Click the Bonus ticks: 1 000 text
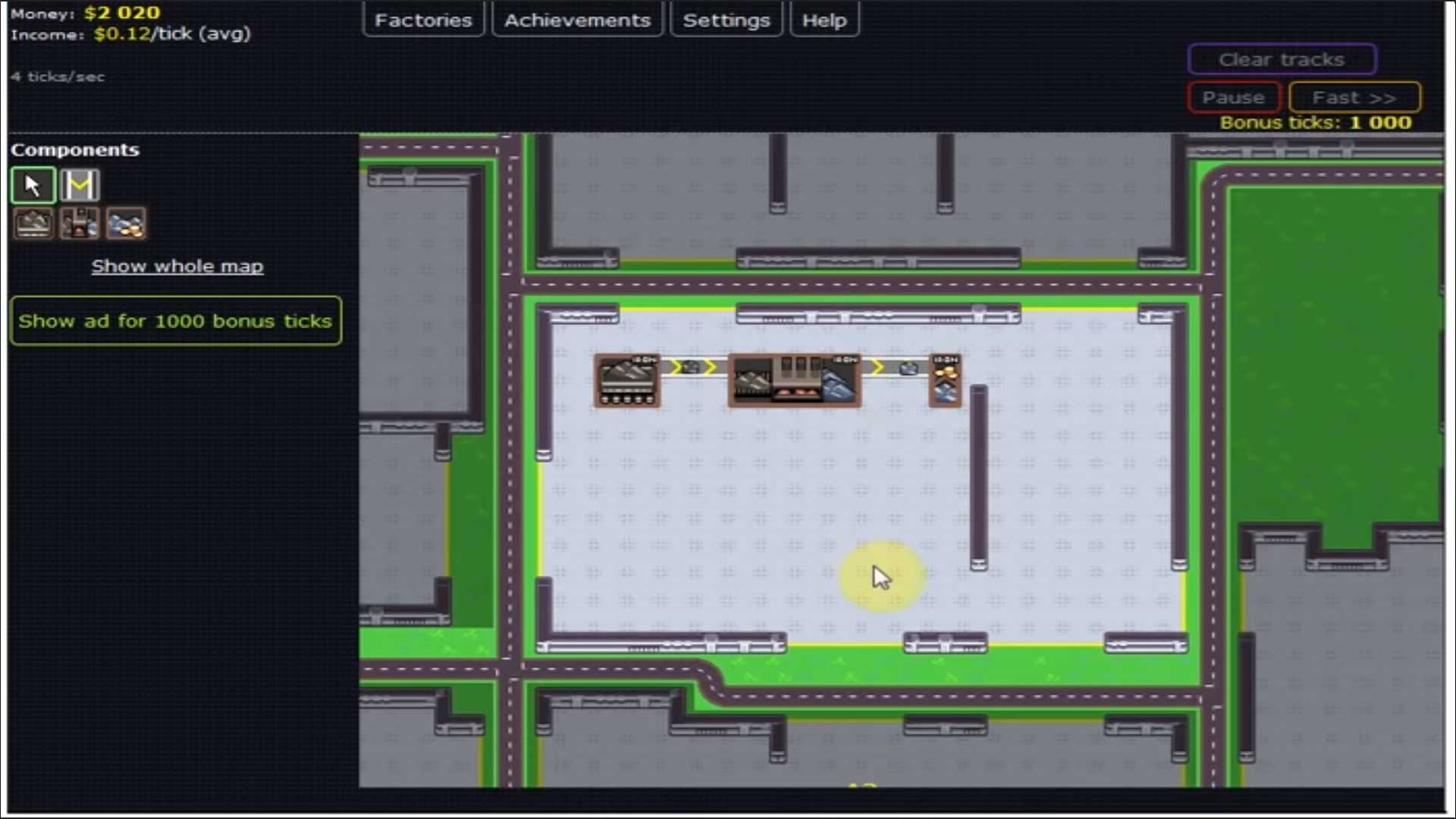Screen dimensions: 1456x819 pos(1316,123)
